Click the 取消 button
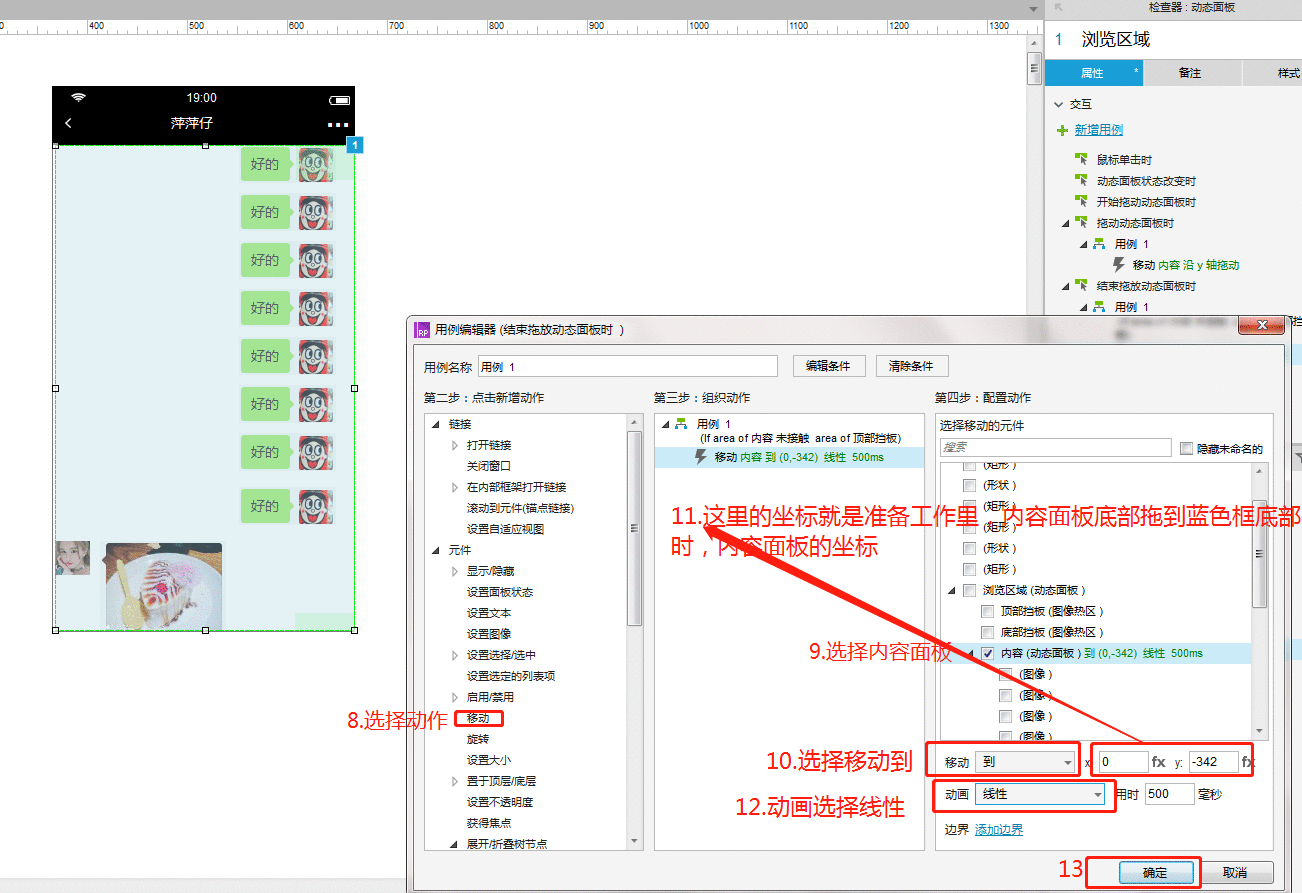This screenshot has width=1302, height=893. click(1235, 873)
